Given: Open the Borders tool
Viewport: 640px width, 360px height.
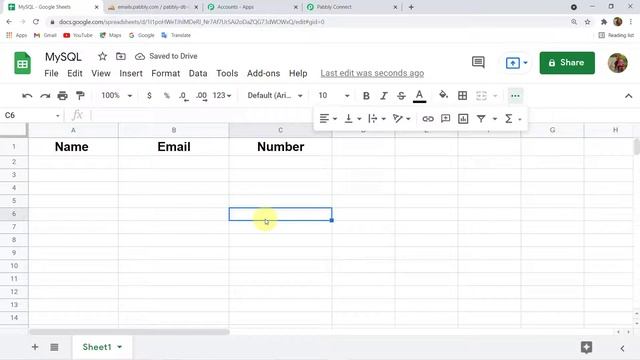Looking at the screenshot, I should [462, 96].
